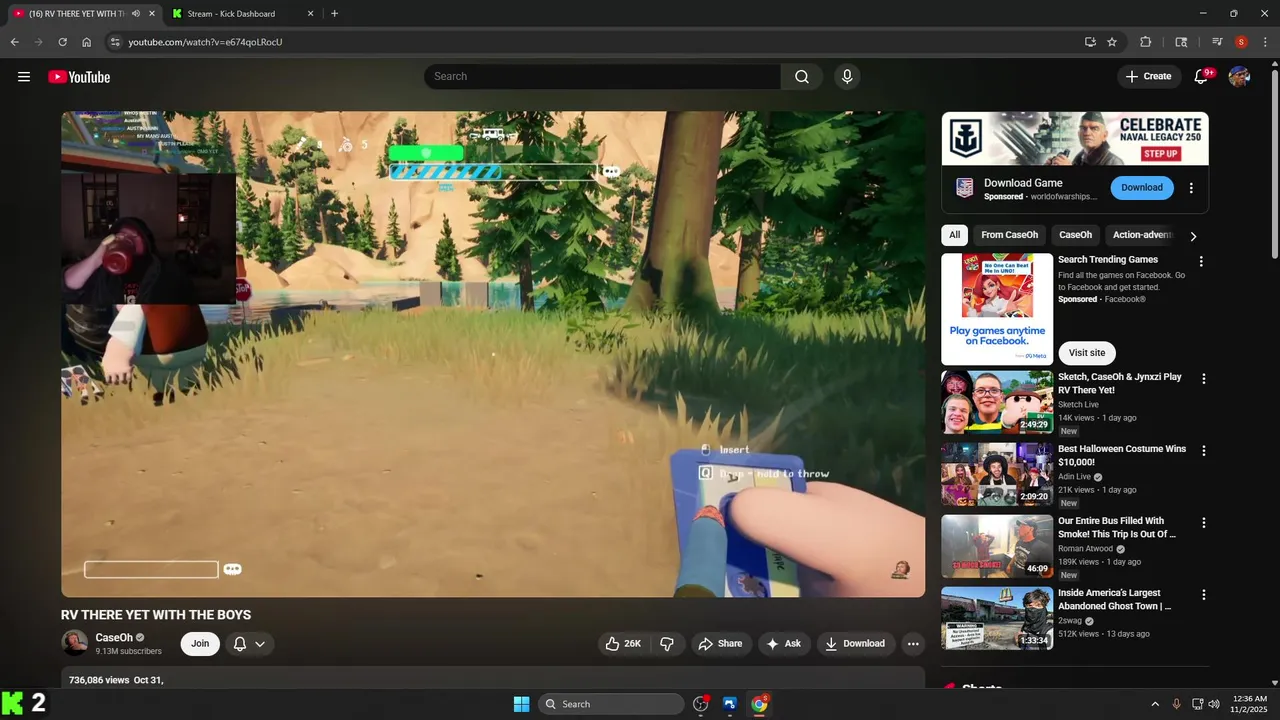Image resolution: width=1280 pixels, height=720 pixels.
Task: Open more actions for the video
Action: [913, 644]
